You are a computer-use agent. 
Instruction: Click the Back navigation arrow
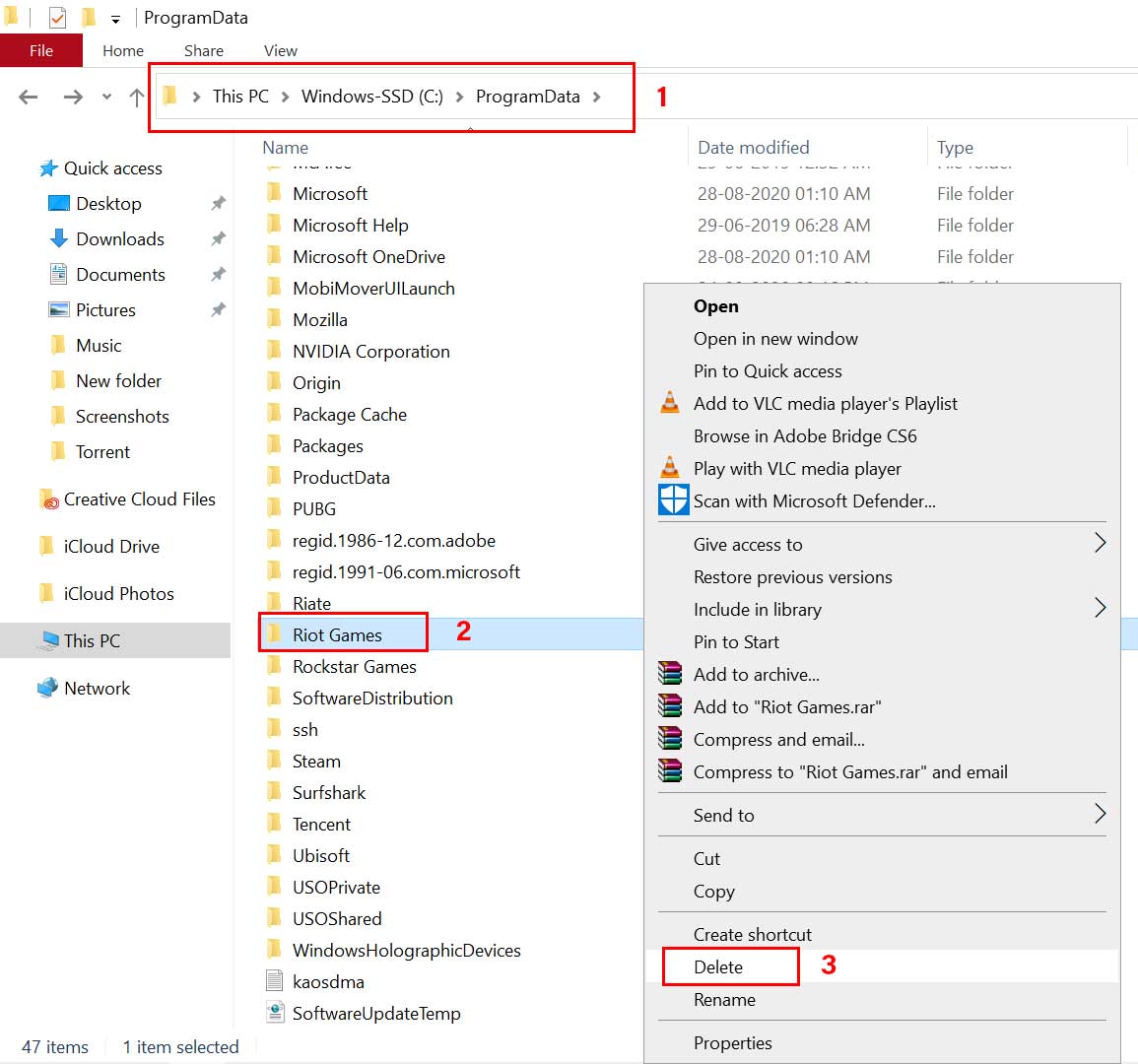[x=28, y=97]
